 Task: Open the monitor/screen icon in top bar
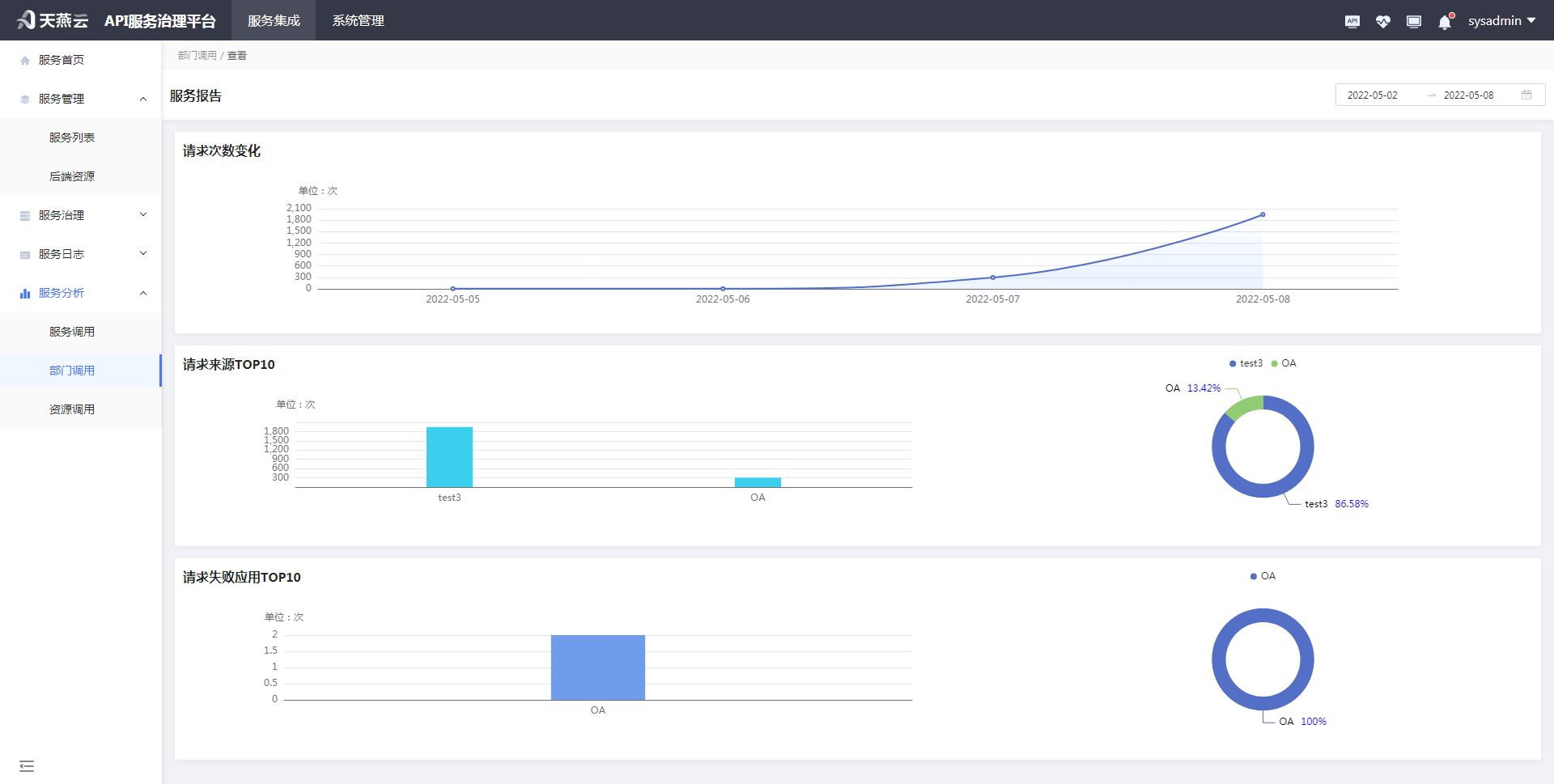[x=1413, y=20]
